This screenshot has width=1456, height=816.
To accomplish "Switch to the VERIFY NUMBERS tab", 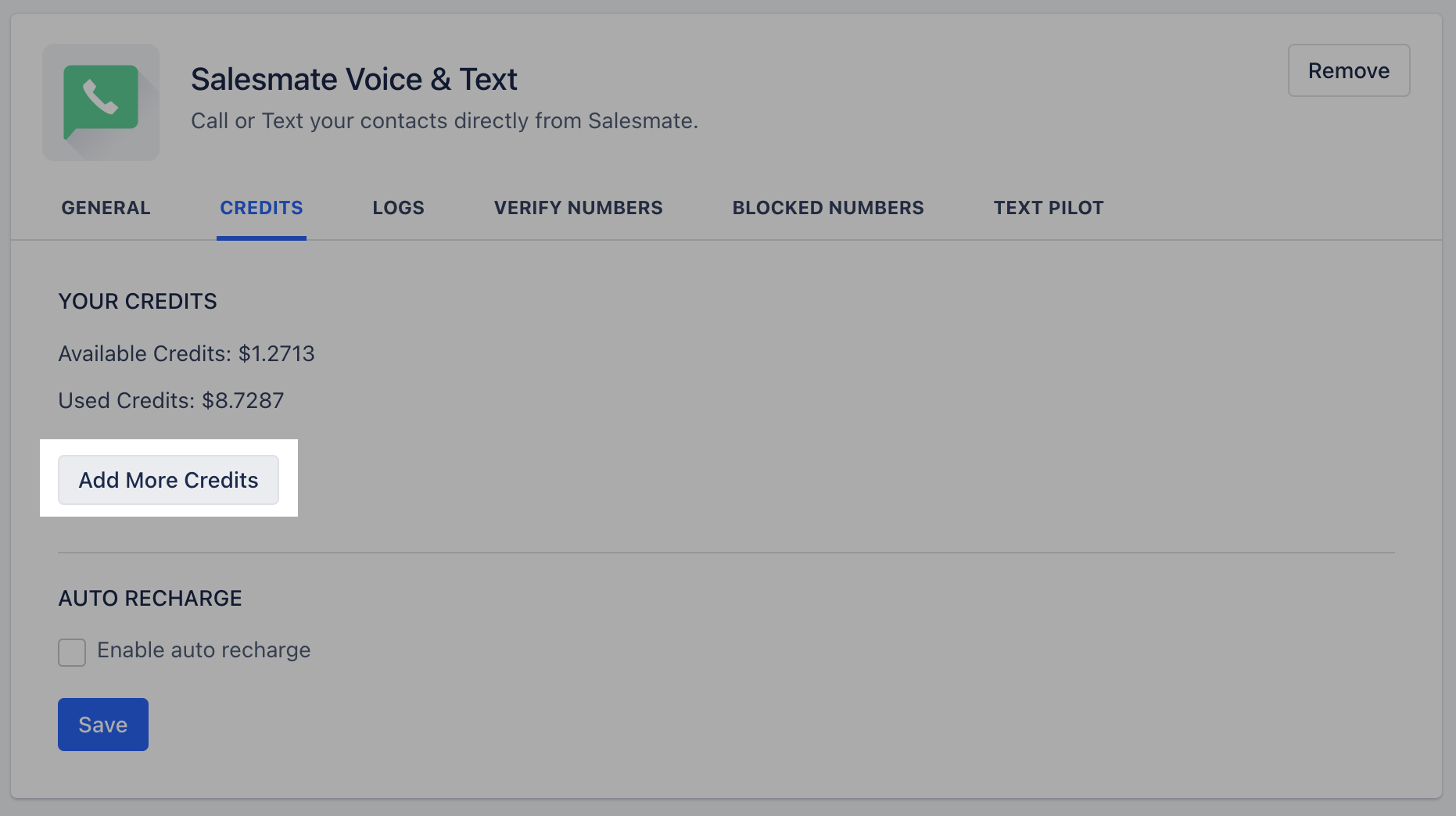I will pyautogui.click(x=578, y=207).
